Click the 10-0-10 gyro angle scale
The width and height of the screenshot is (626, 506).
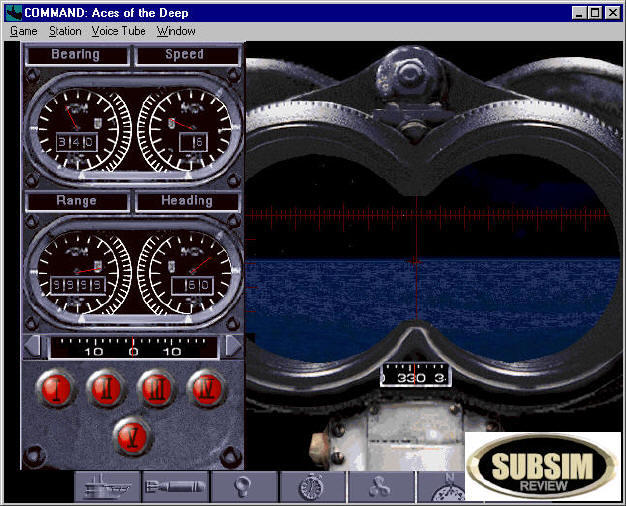133,347
